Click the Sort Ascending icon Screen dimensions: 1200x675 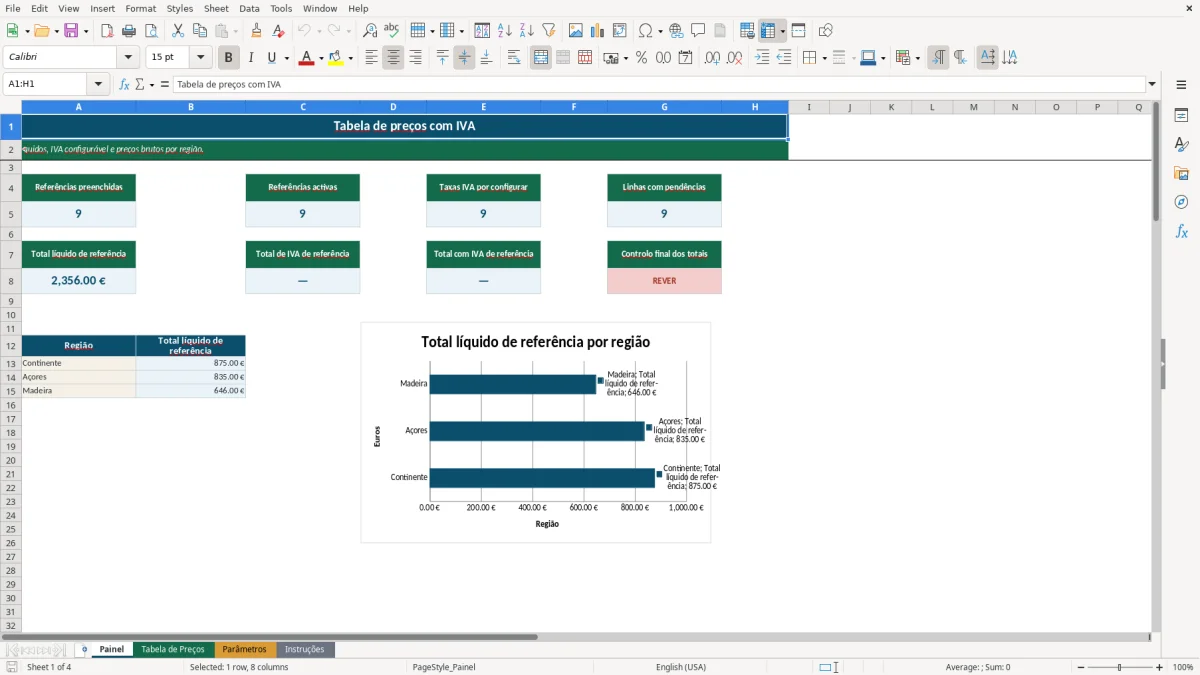coord(505,31)
